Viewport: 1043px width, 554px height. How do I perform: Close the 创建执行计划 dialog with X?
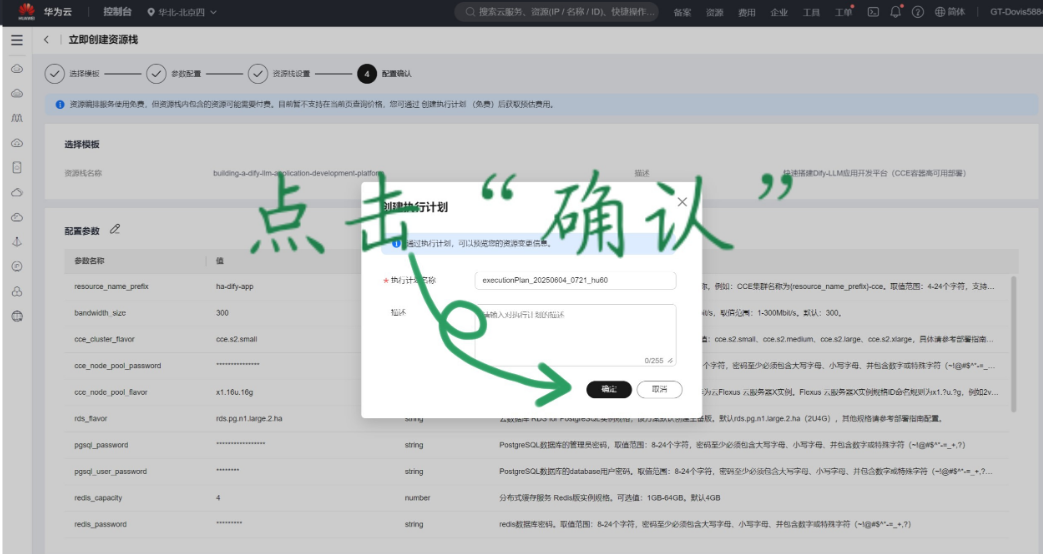(x=682, y=201)
